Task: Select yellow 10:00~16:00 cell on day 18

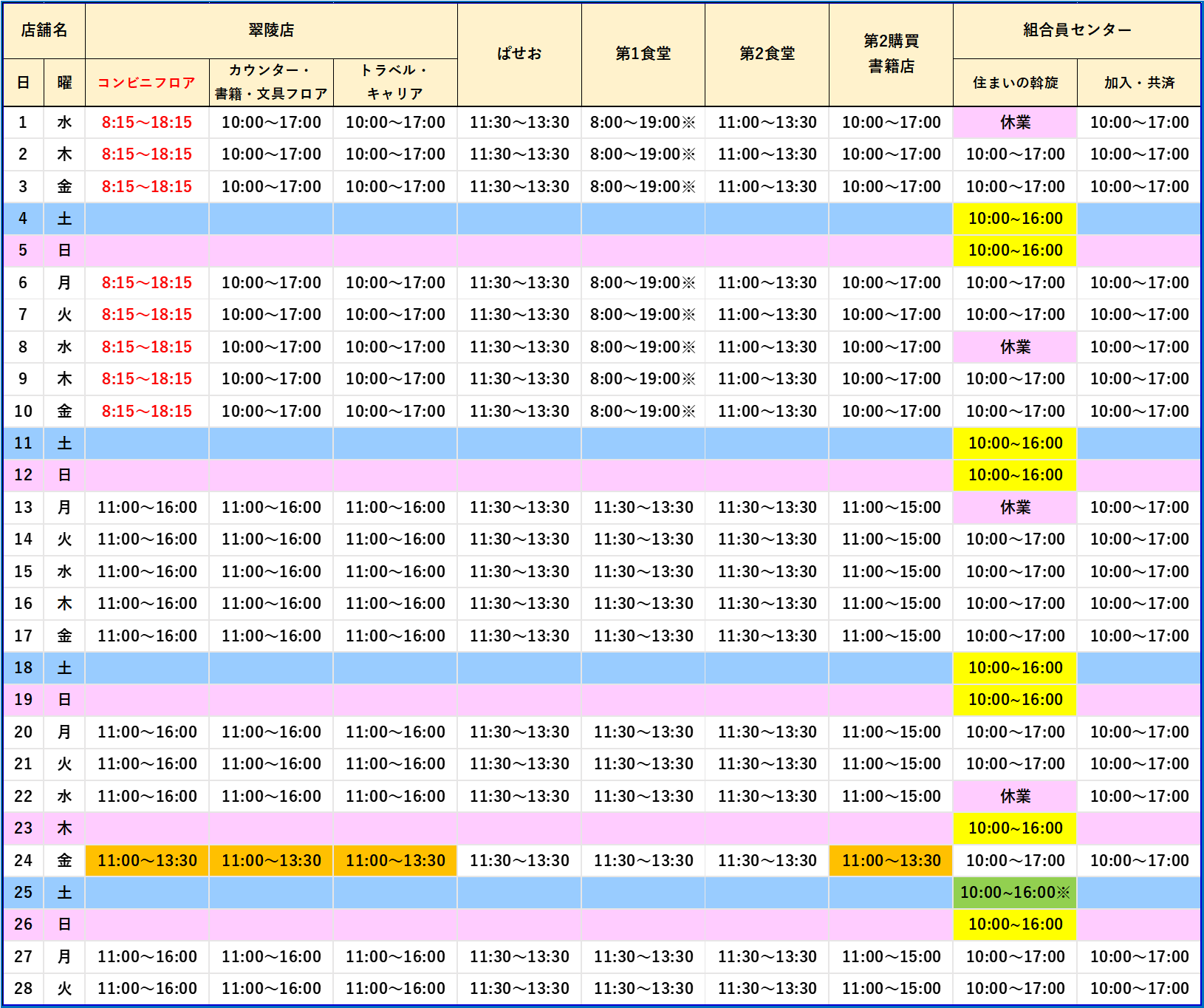Action: point(1016,668)
